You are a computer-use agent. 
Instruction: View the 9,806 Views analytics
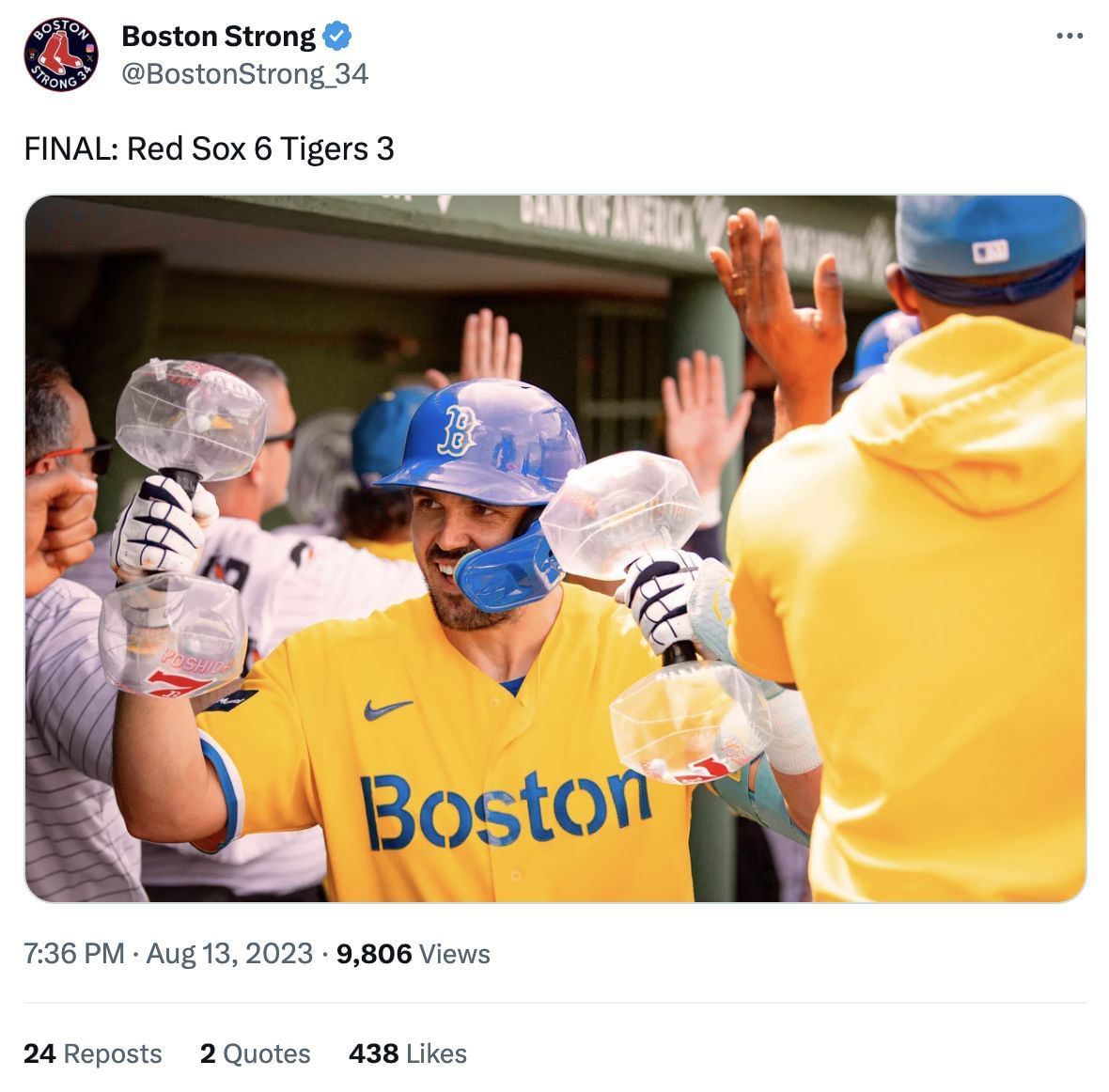tap(414, 954)
